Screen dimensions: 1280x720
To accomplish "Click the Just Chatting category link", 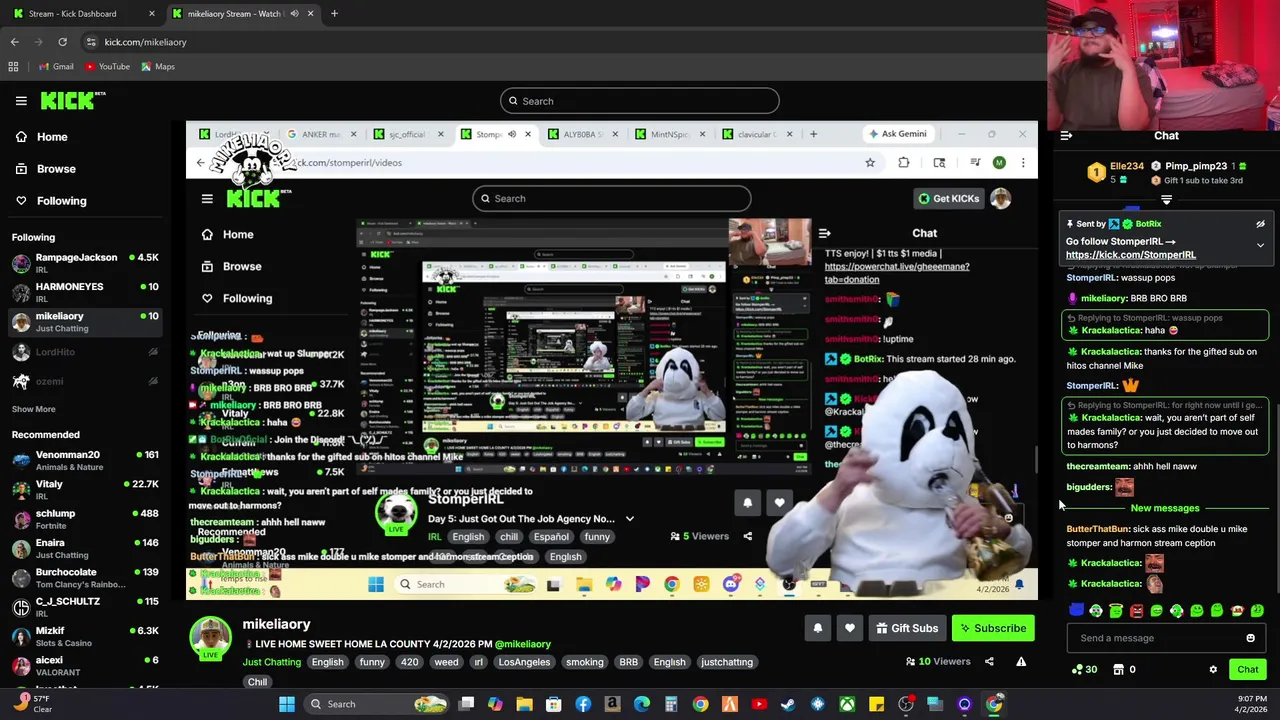I will click(x=271, y=662).
